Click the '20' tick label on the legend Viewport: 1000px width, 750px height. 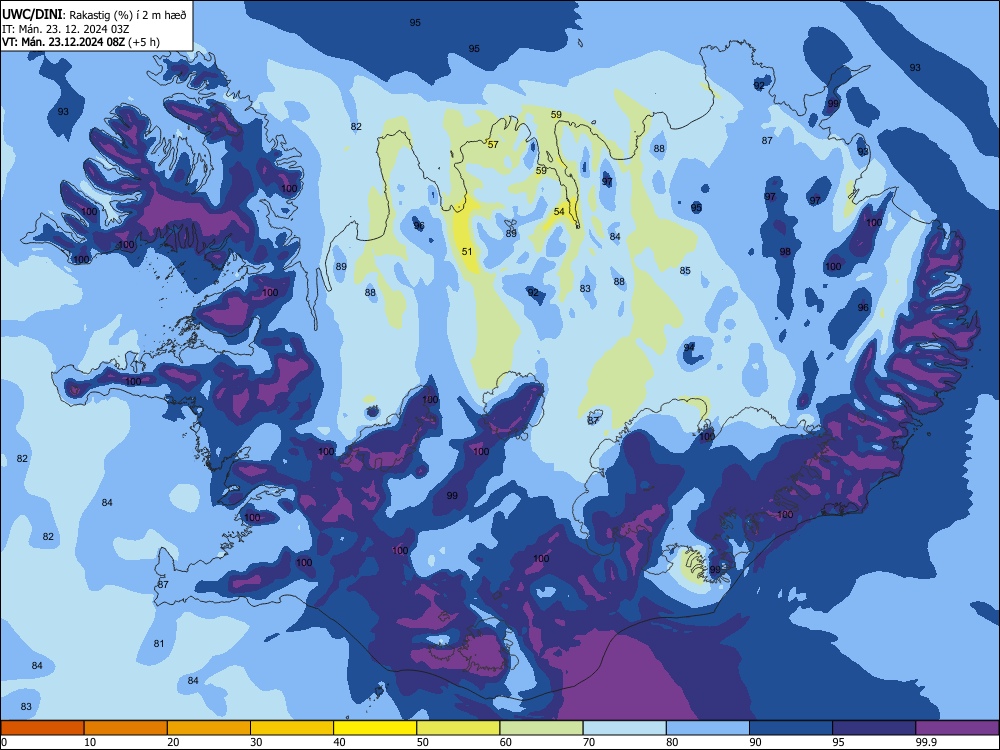(173, 742)
